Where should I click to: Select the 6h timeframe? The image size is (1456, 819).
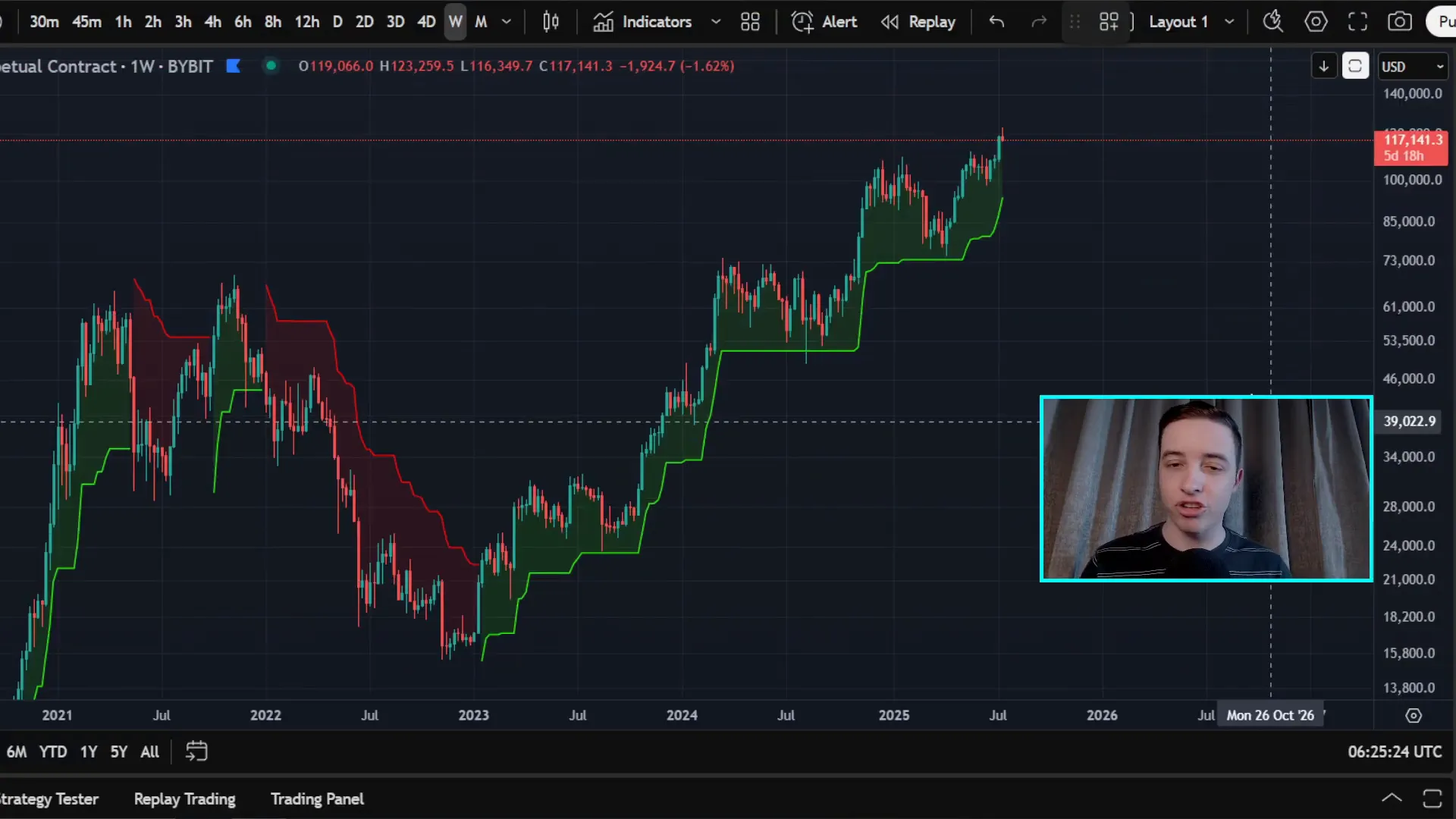243,22
